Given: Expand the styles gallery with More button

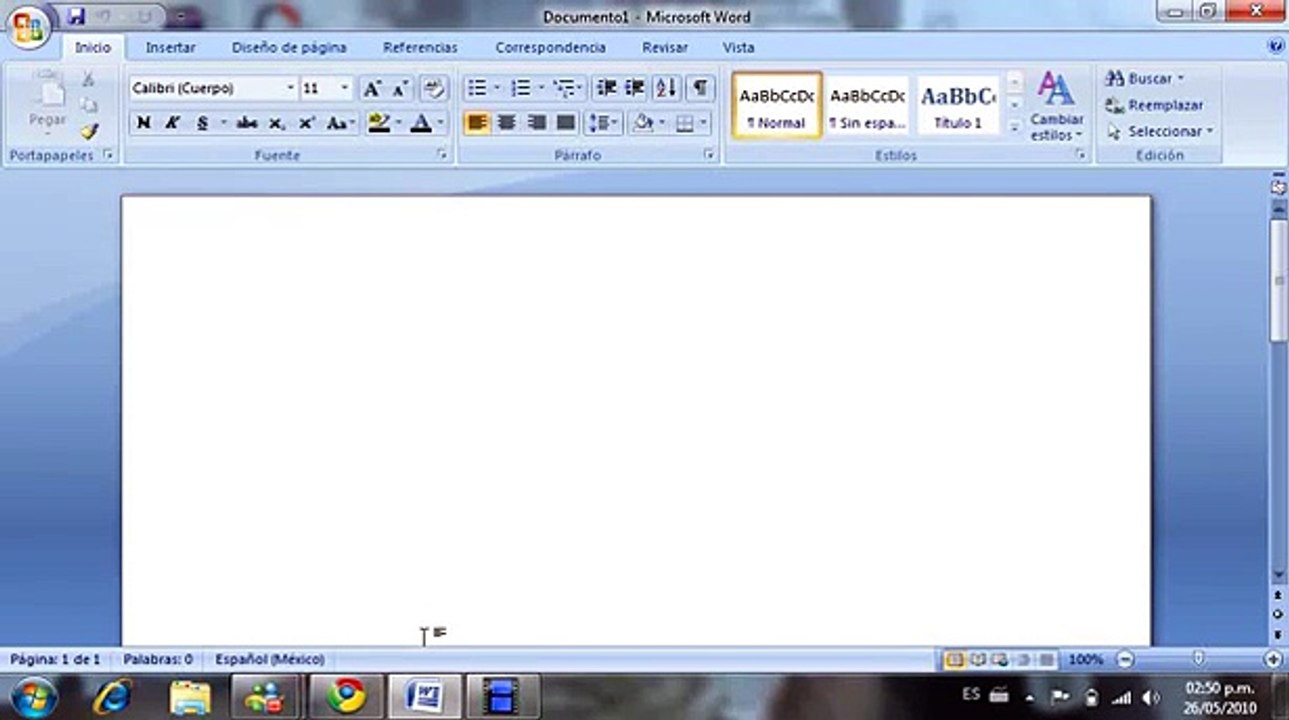Looking at the screenshot, I should point(1015,127).
